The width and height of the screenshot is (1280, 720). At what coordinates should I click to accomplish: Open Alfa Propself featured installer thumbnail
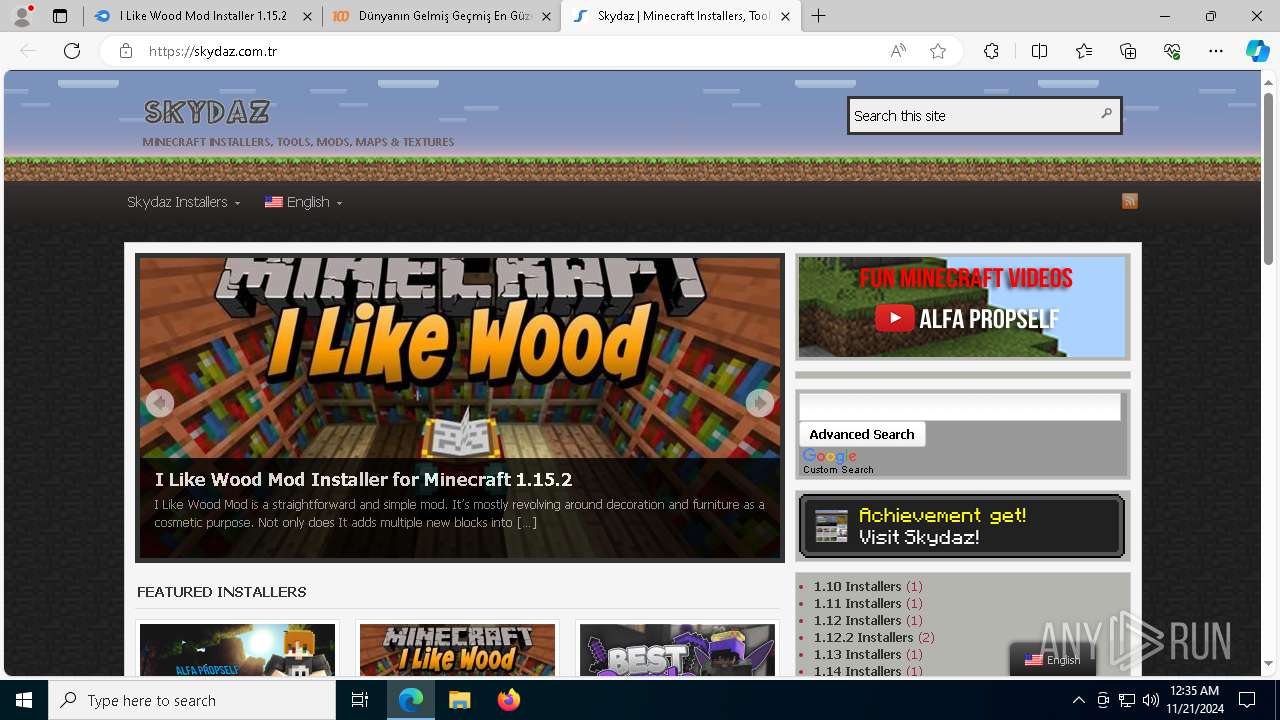(237, 648)
